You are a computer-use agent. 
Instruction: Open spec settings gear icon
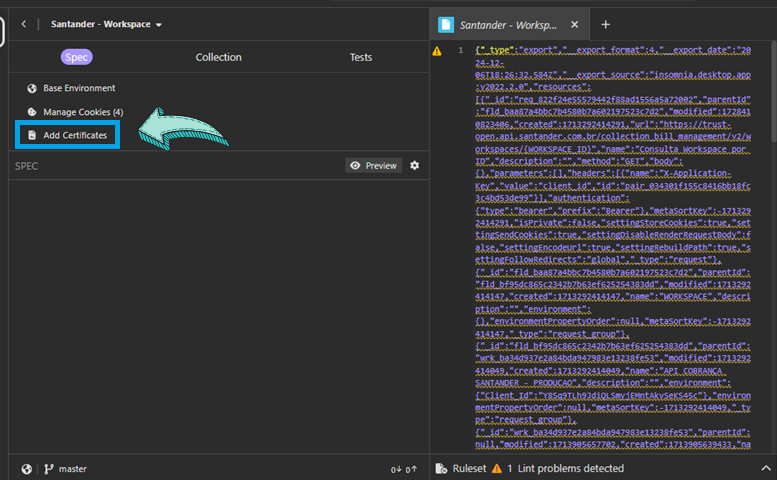click(415, 165)
